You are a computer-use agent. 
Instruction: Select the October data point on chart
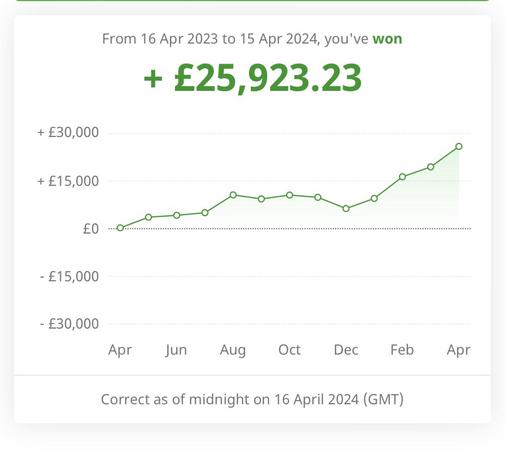(x=290, y=195)
